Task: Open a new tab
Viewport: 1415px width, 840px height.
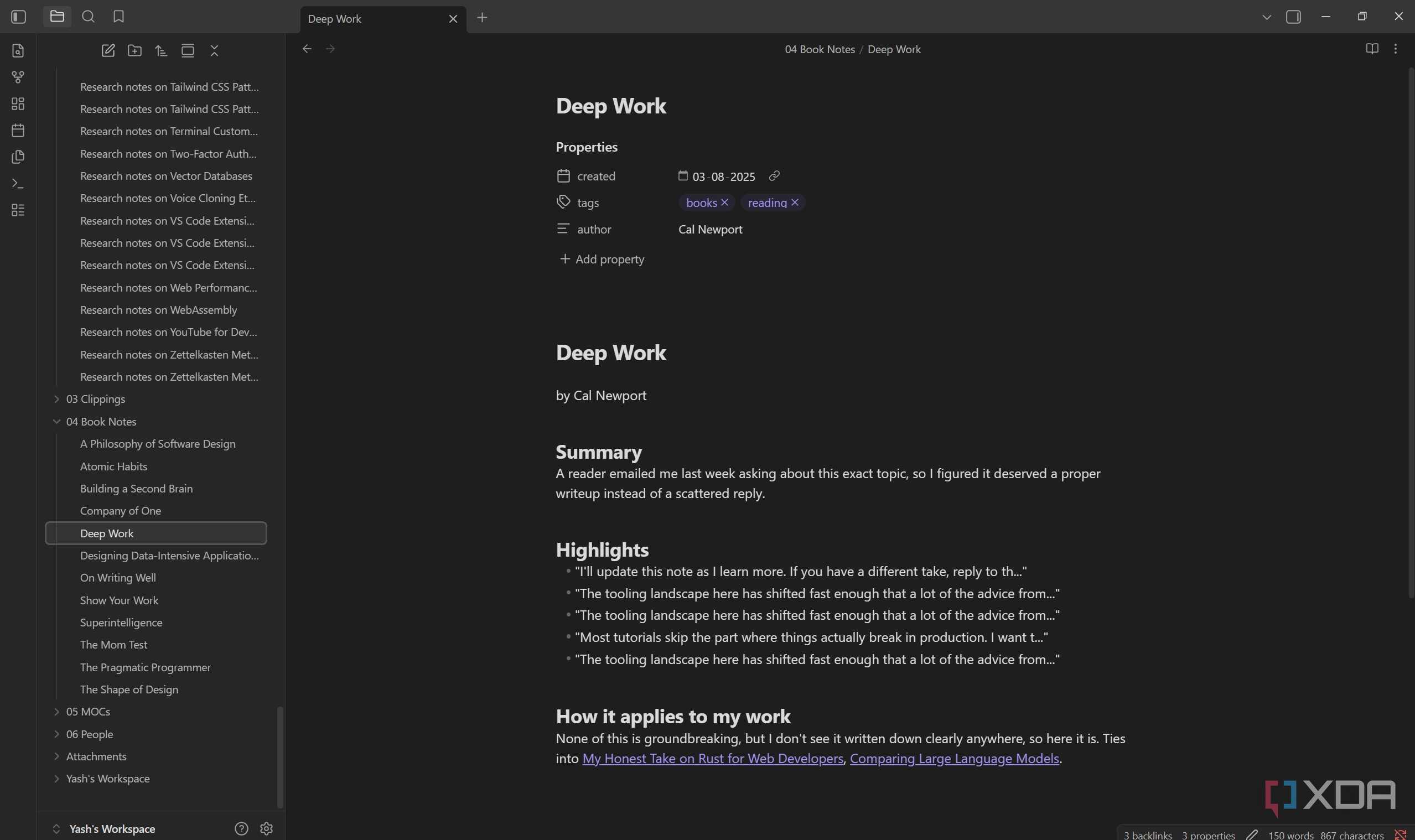Action: click(x=482, y=18)
